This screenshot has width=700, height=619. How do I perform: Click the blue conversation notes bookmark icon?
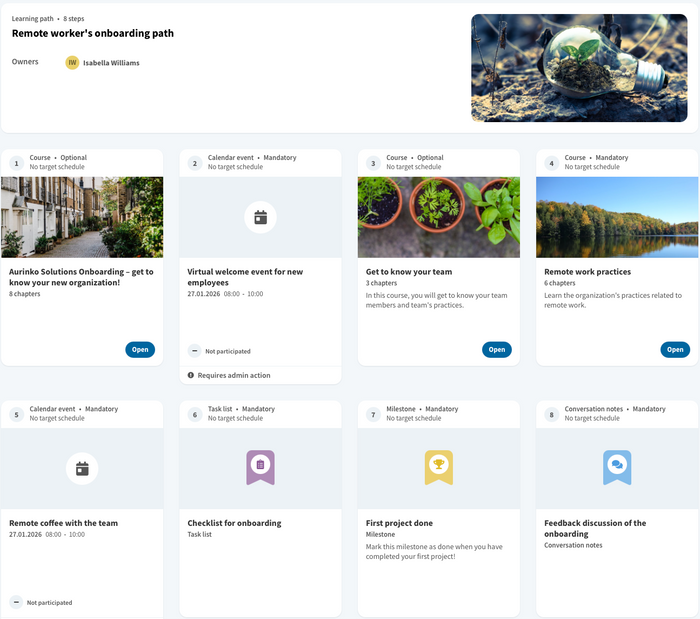click(617, 466)
